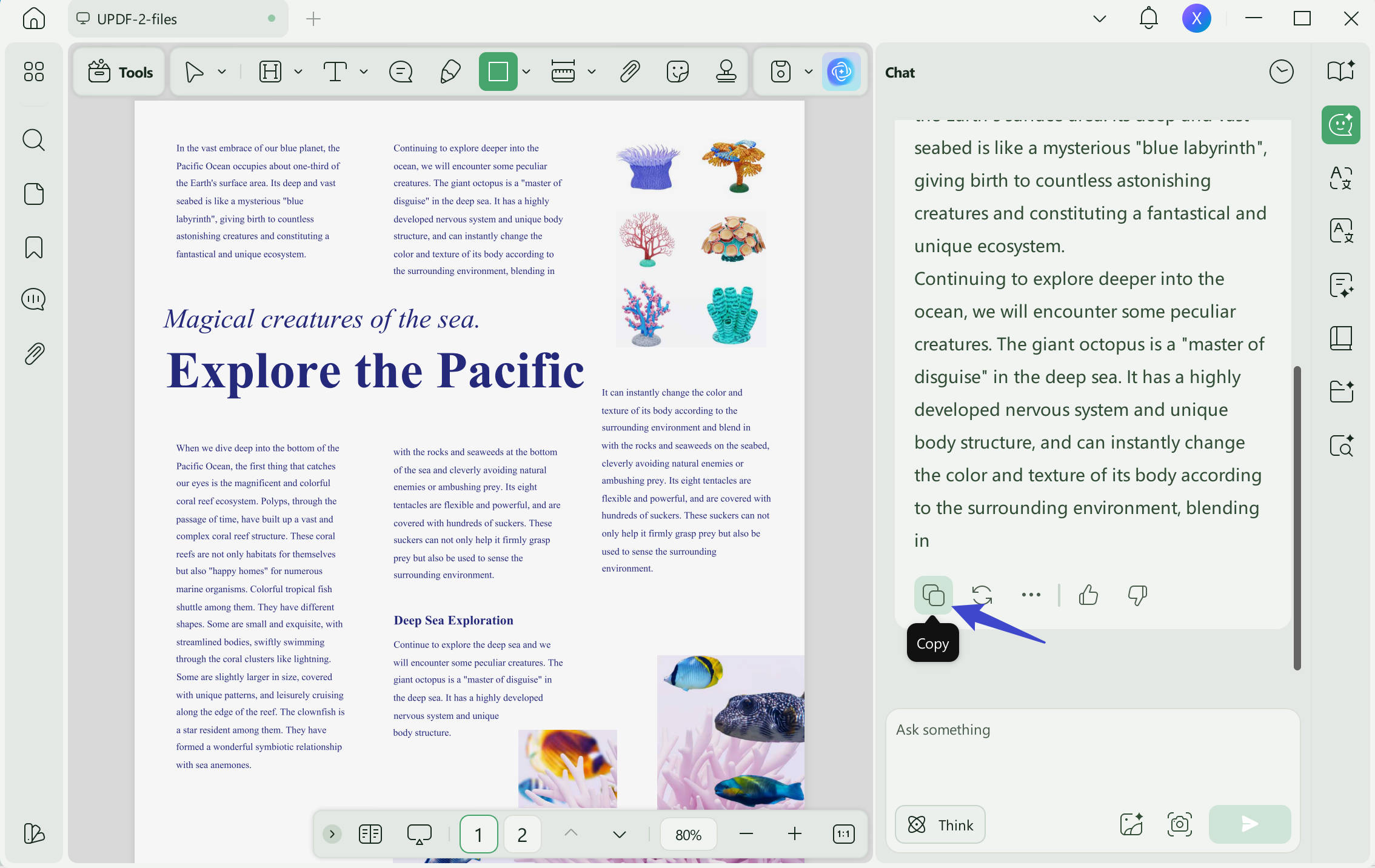Open the book layout icon in right sidebar

(x=1340, y=338)
